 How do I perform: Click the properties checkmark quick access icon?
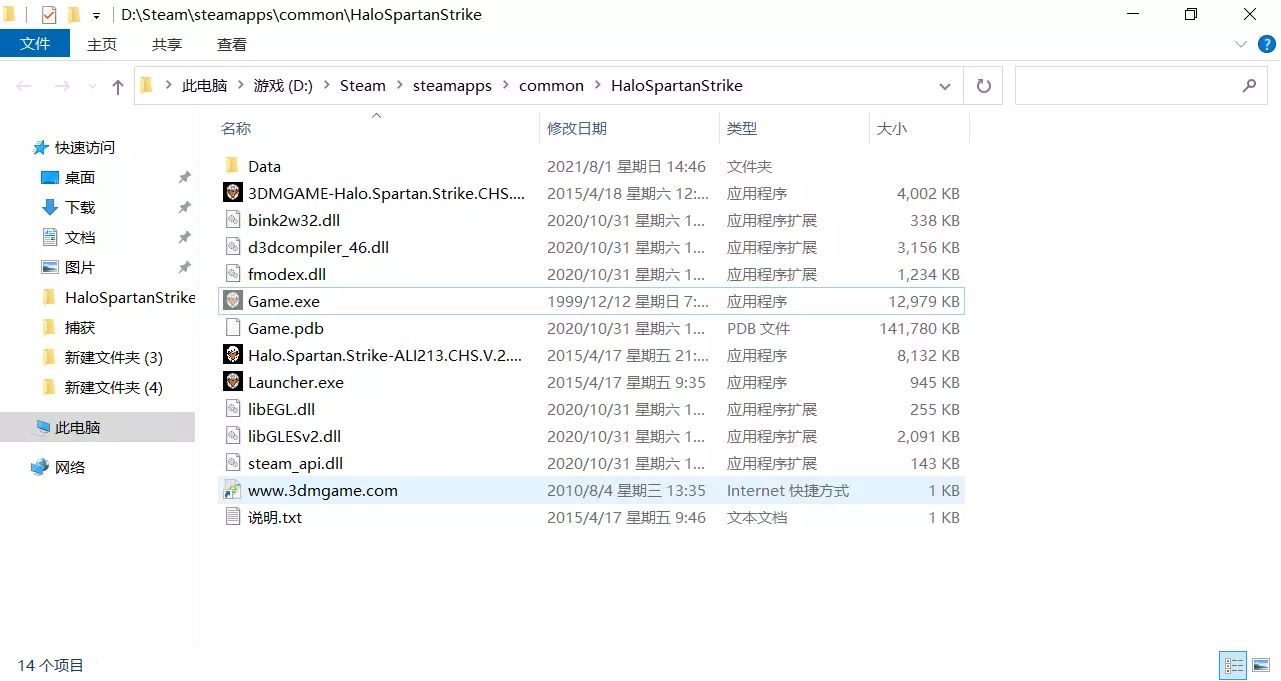pyautogui.click(x=49, y=15)
